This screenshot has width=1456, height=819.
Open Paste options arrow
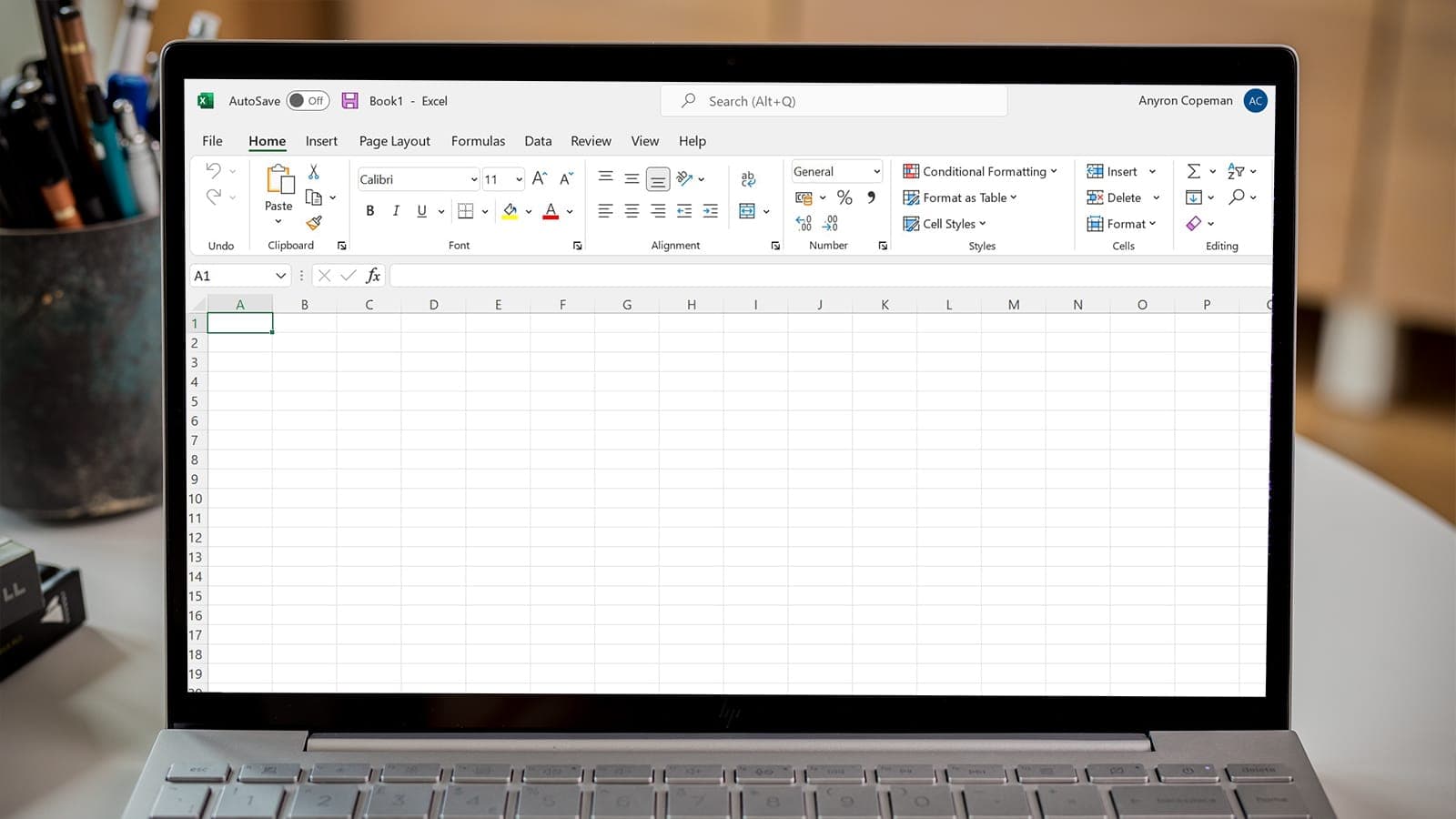pyautogui.click(x=278, y=221)
